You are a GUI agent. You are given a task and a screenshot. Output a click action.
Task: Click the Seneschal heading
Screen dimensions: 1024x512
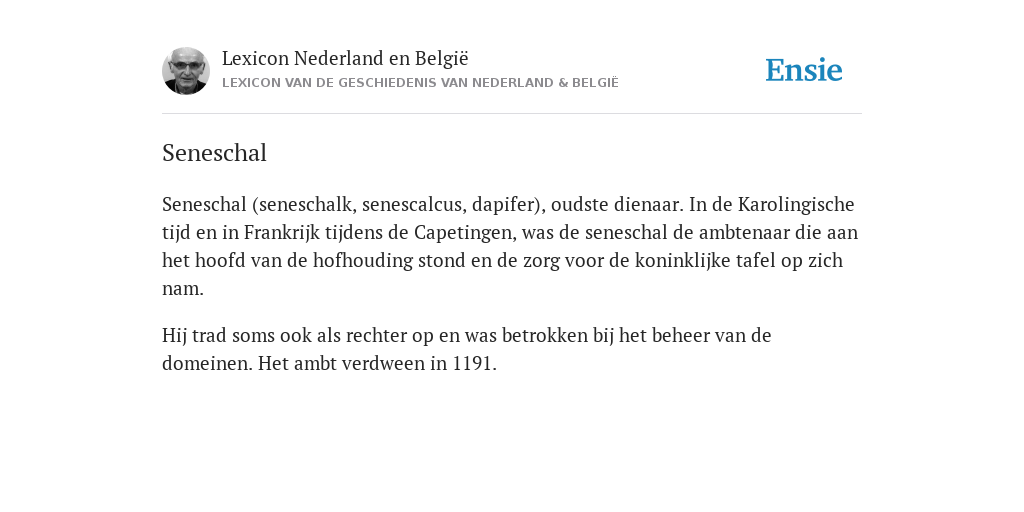click(214, 153)
